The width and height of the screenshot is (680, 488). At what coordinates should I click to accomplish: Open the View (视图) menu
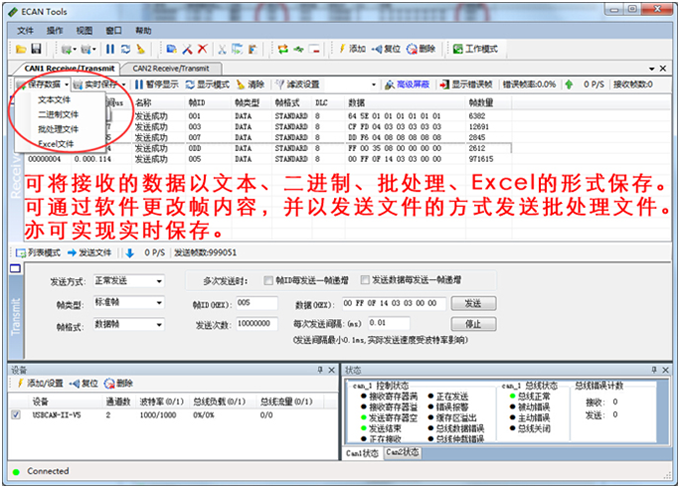(x=84, y=30)
